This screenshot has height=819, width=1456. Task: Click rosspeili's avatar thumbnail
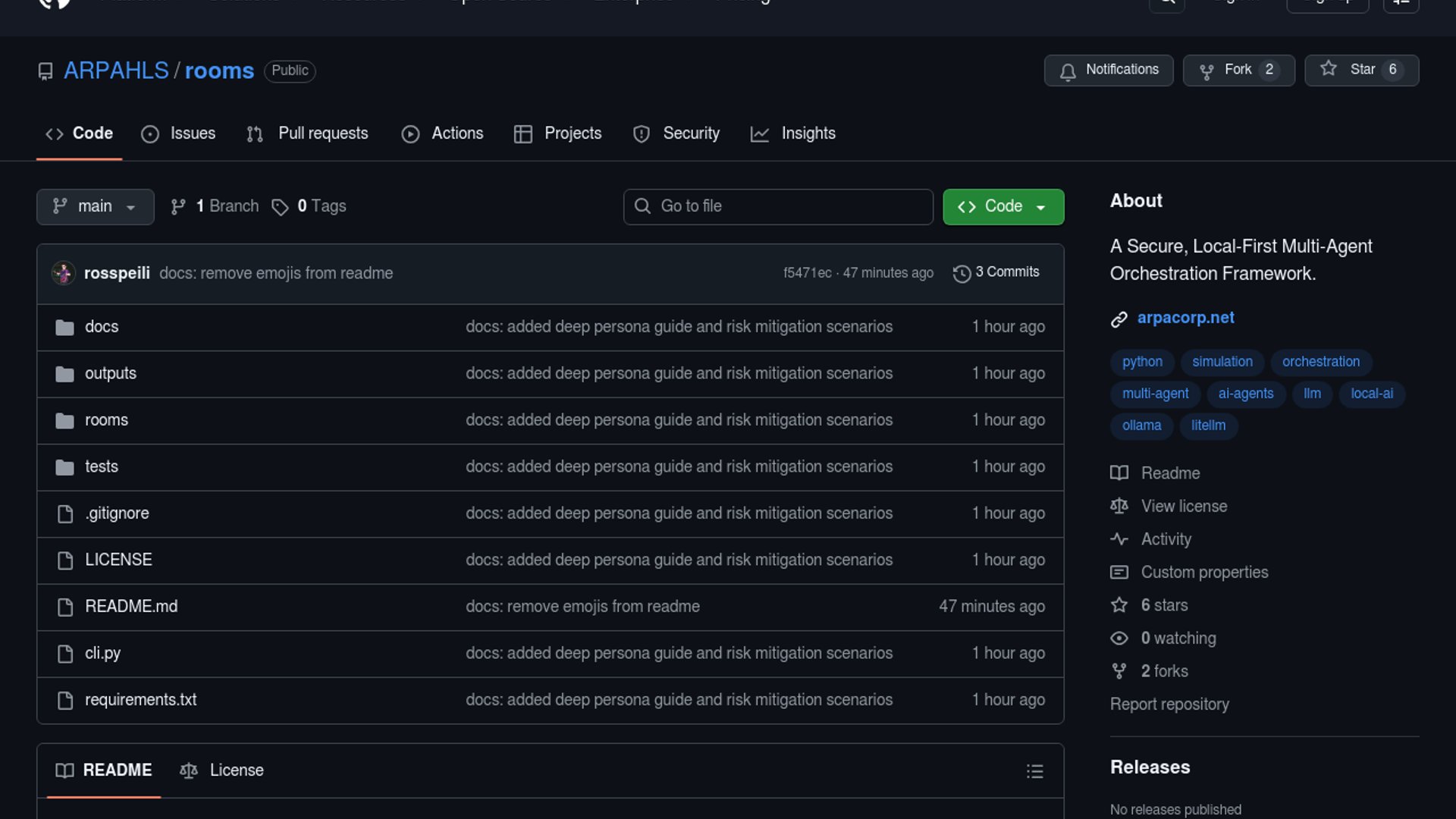click(63, 273)
